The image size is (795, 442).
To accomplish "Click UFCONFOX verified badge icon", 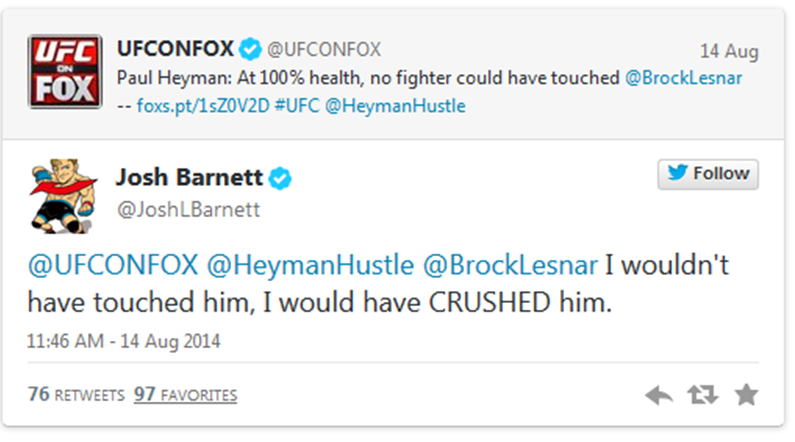I will coord(252,49).
